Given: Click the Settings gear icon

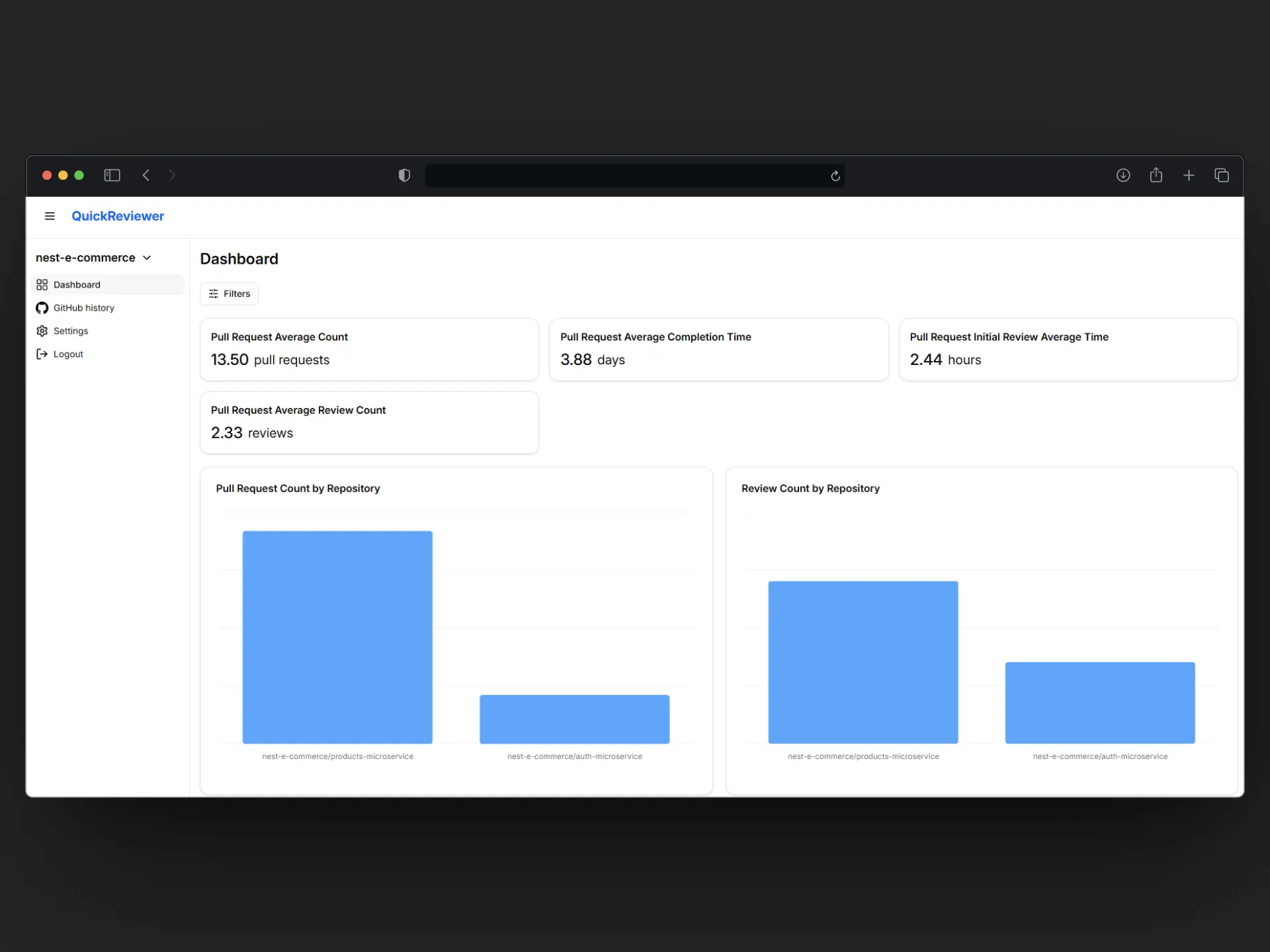Looking at the screenshot, I should click(42, 331).
